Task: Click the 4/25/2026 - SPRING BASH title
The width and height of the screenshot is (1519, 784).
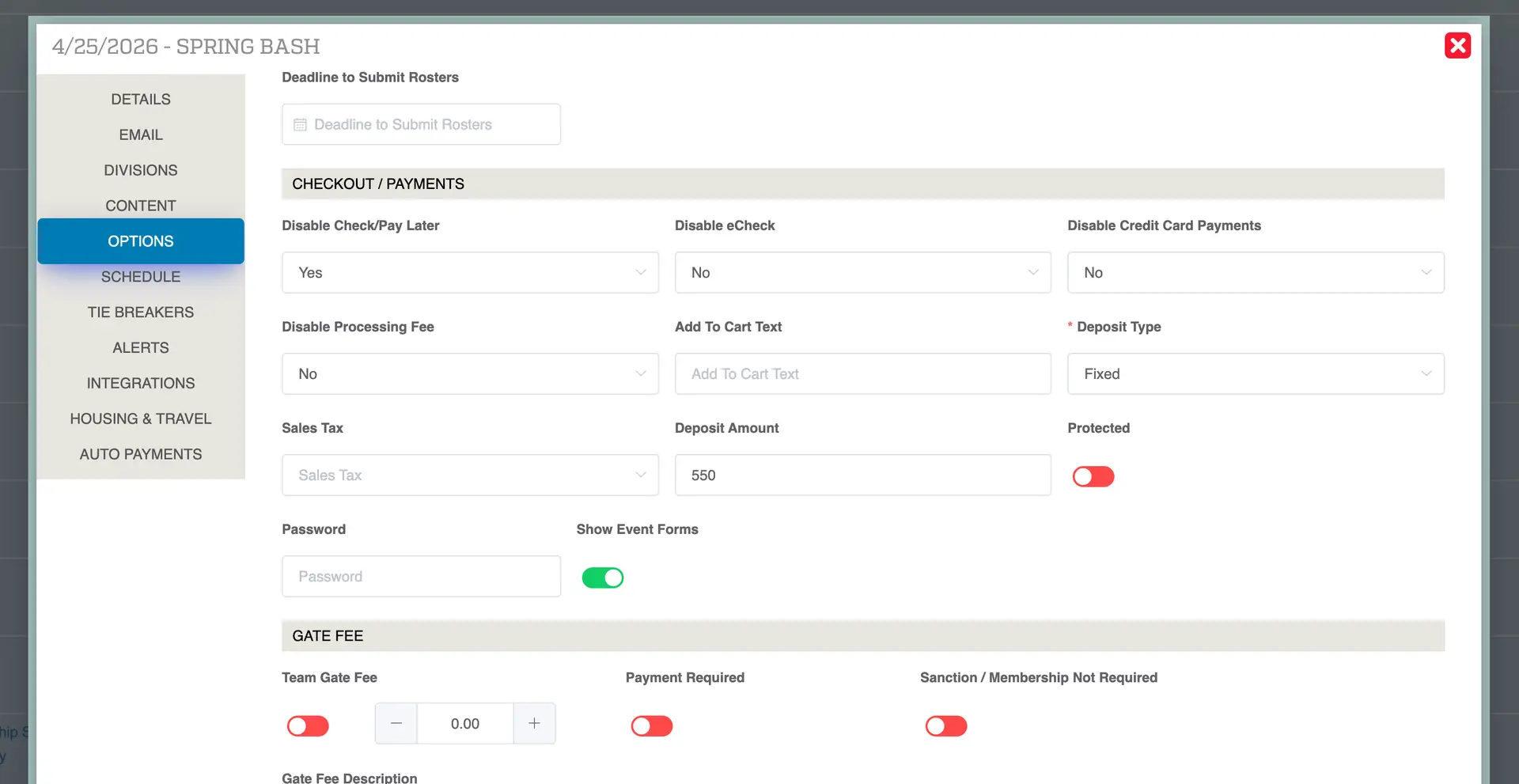Action: click(186, 47)
